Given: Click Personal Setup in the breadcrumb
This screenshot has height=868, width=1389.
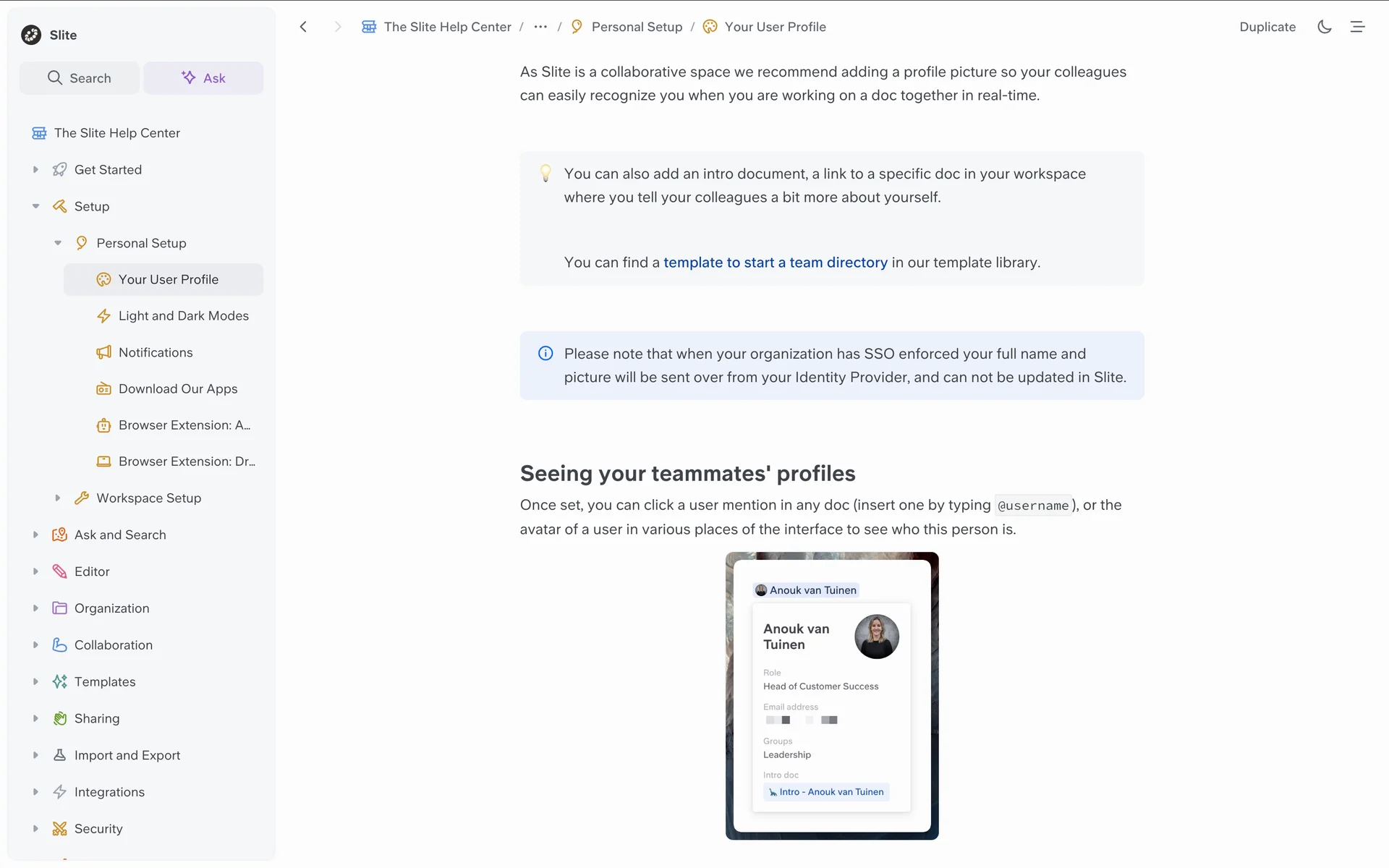Looking at the screenshot, I should [637, 27].
